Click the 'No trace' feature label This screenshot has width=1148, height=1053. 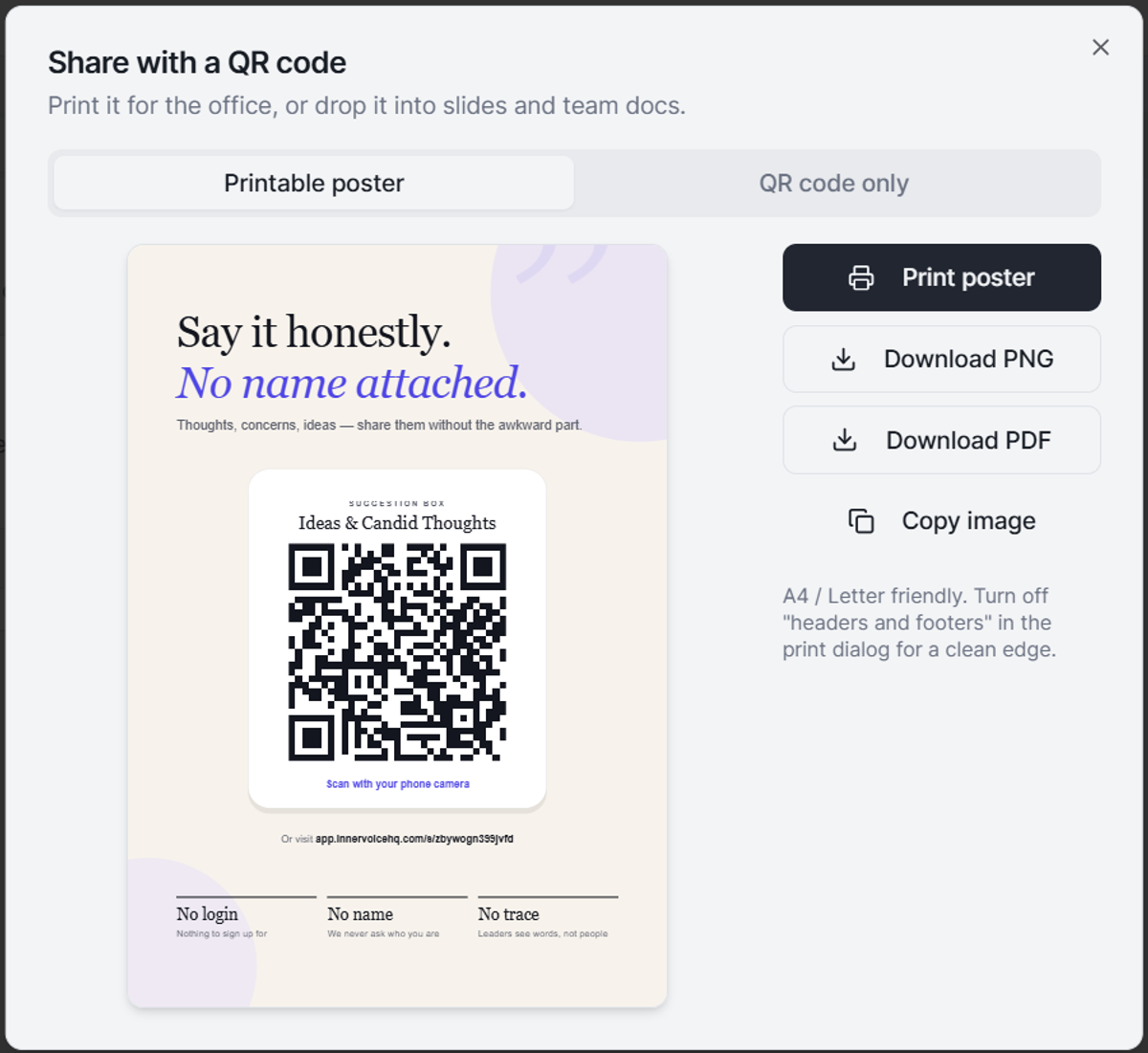[509, 914]
